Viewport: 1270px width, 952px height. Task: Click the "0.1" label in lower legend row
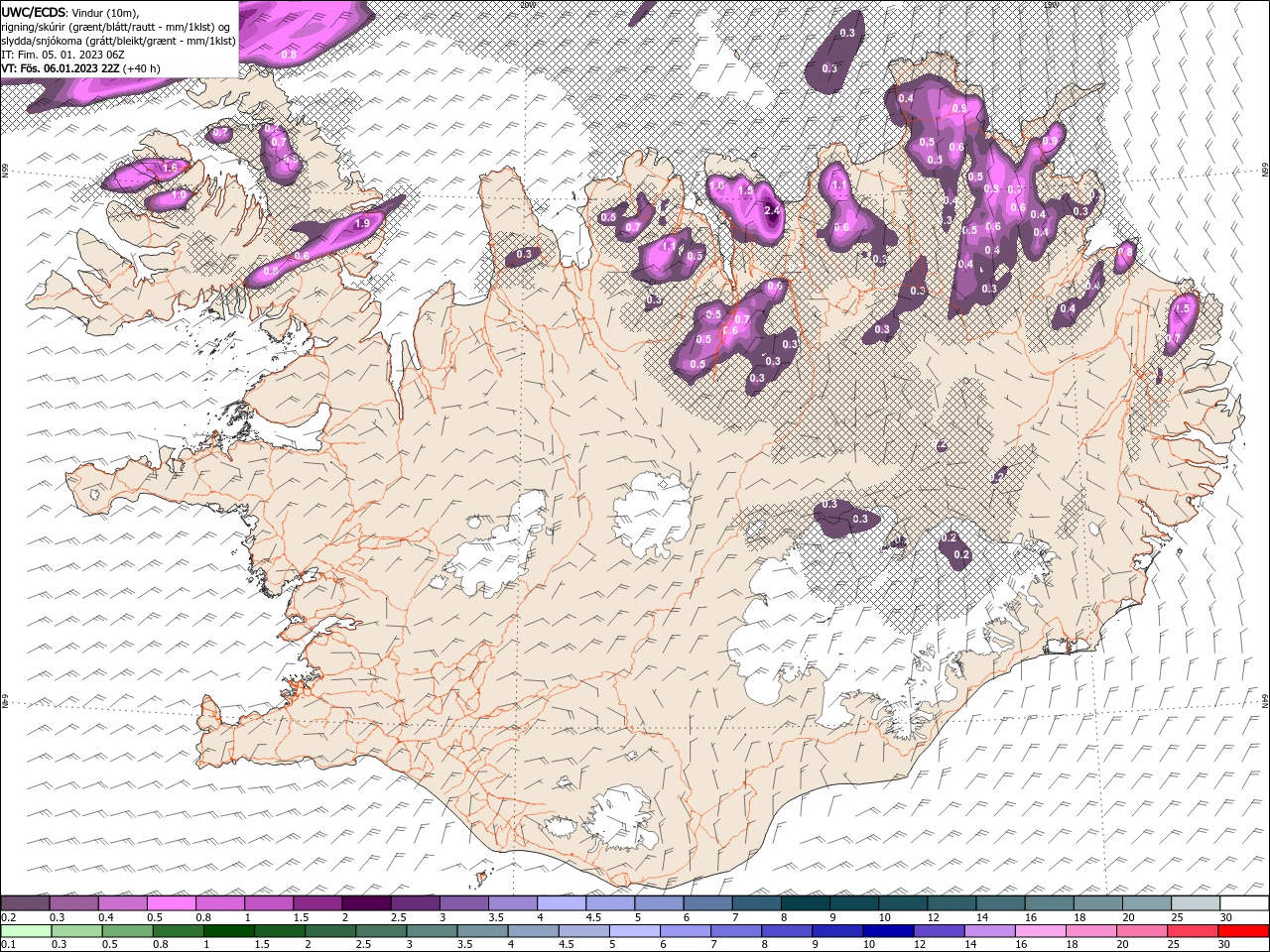(8, 945)
